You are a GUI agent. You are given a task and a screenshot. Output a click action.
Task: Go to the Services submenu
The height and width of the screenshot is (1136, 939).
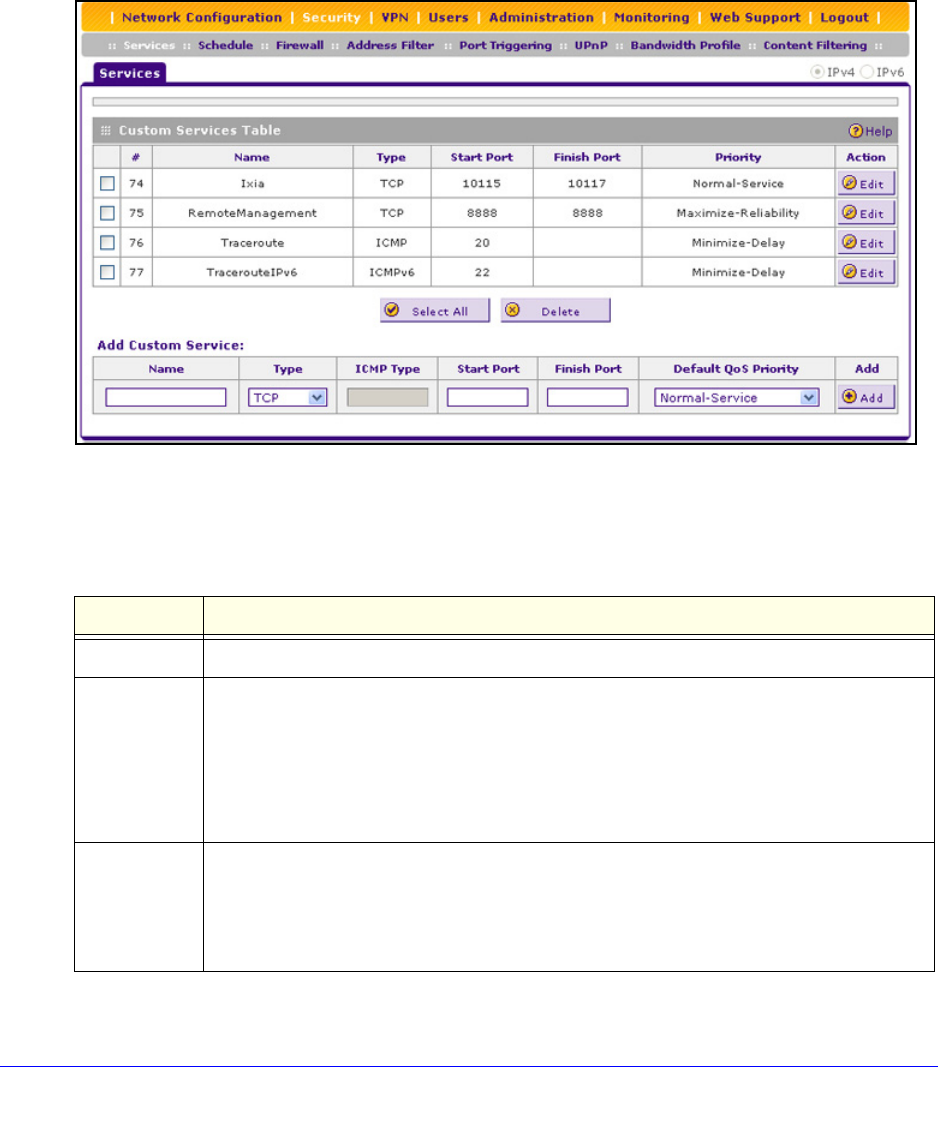149,45
